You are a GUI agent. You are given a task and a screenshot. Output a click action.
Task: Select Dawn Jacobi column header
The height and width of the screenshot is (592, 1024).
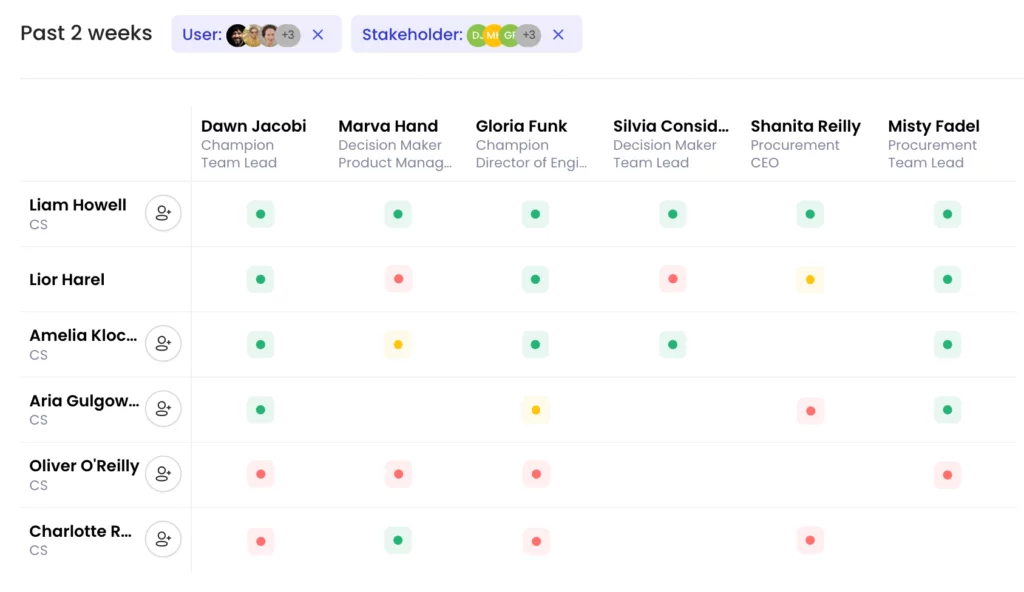click(x=253, y=126)
